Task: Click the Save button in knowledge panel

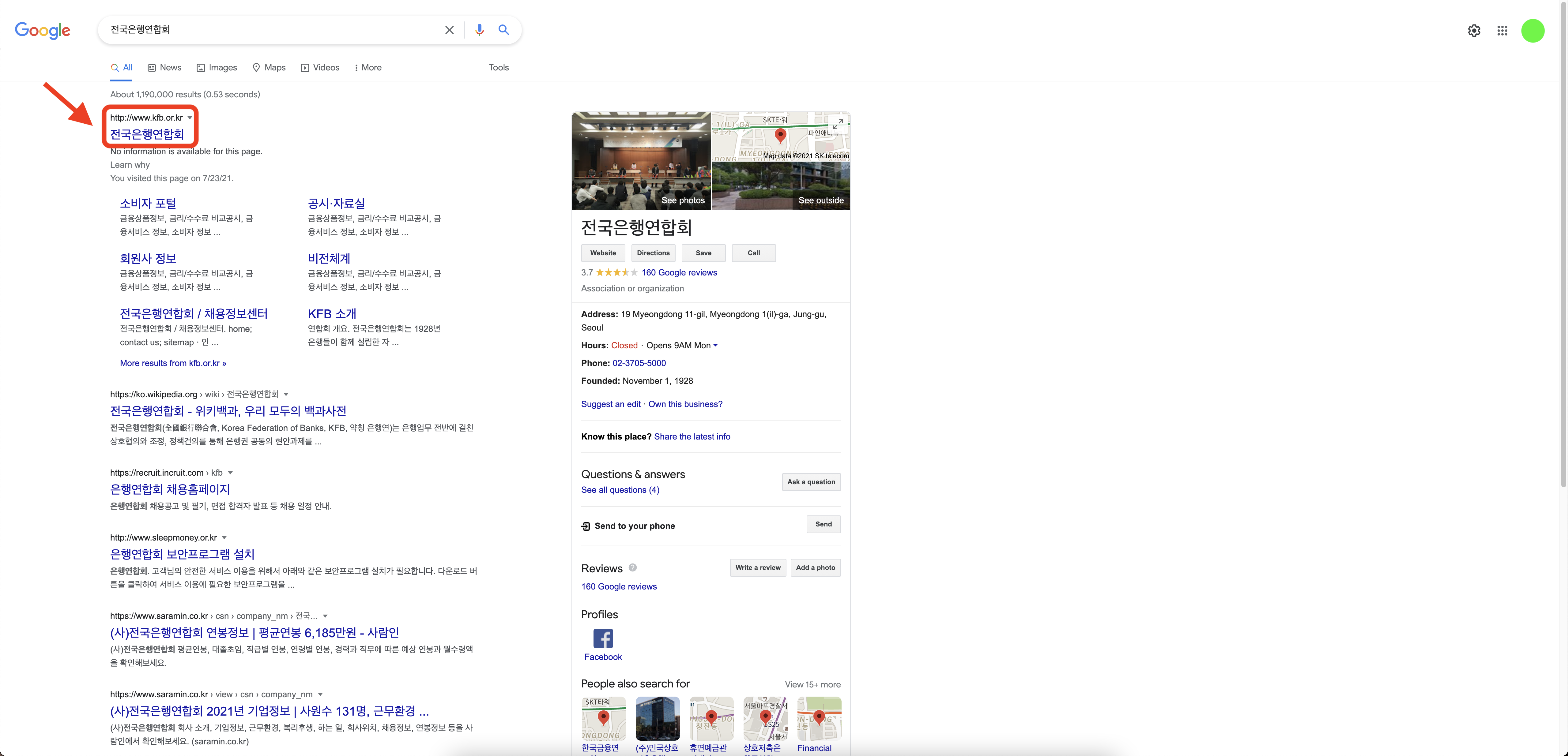Action: coord(703,253)
